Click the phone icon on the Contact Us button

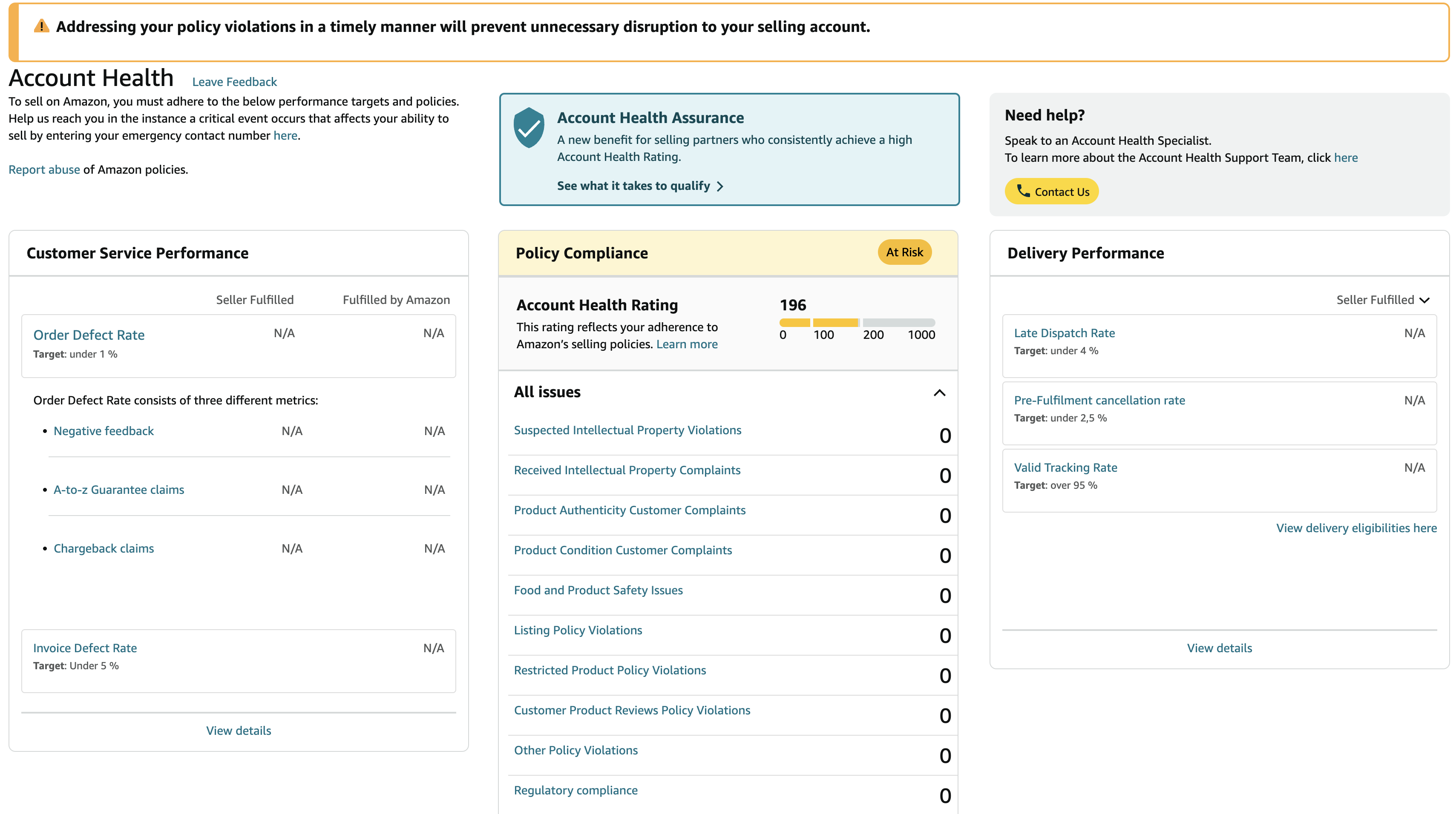coord(1023,191)
